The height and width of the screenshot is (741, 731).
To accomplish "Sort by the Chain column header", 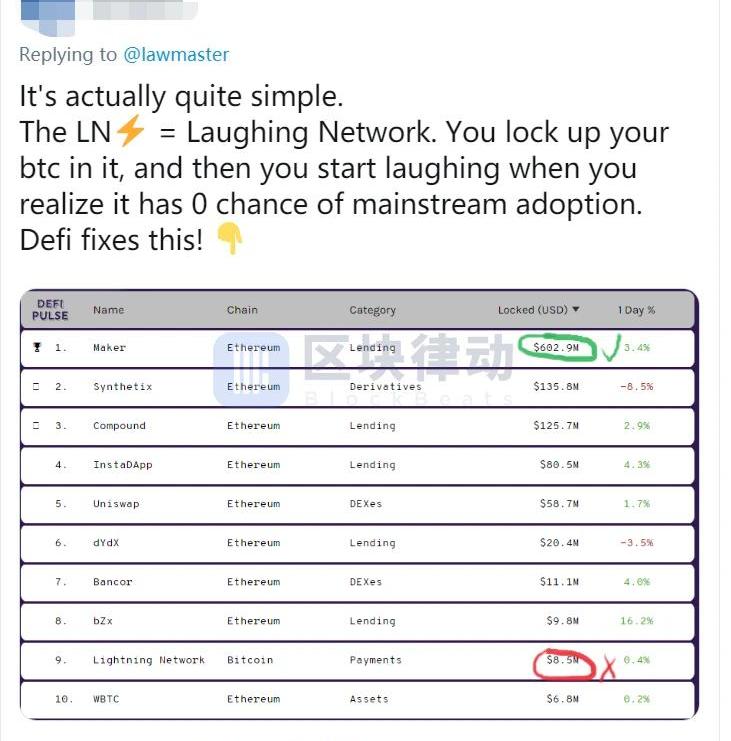I will [x=242, y=310].
